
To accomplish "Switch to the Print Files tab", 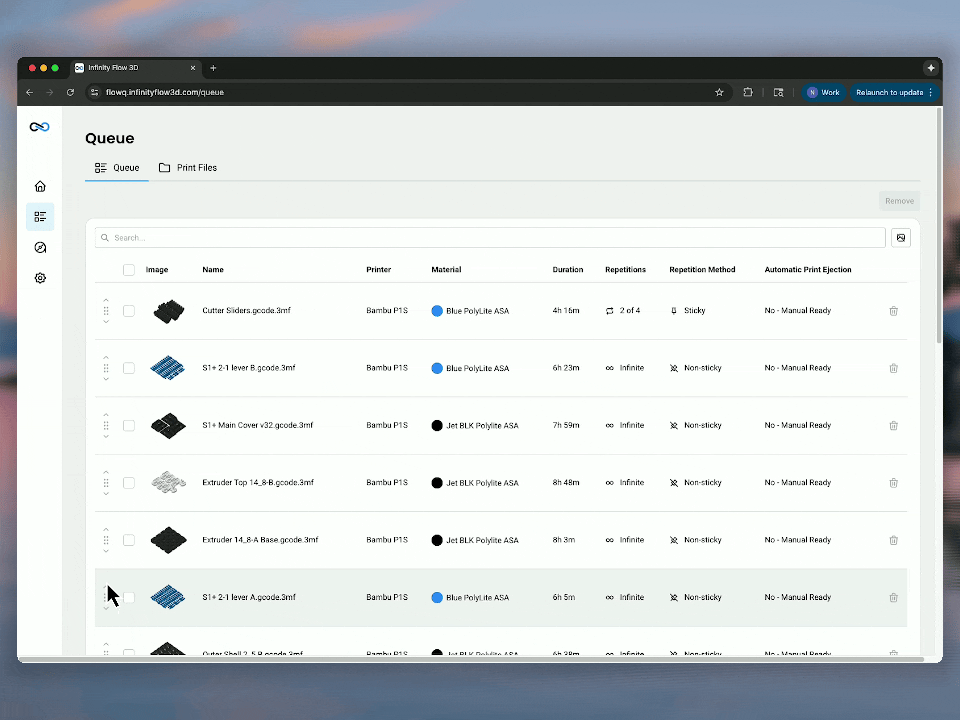I will point(188,168).
